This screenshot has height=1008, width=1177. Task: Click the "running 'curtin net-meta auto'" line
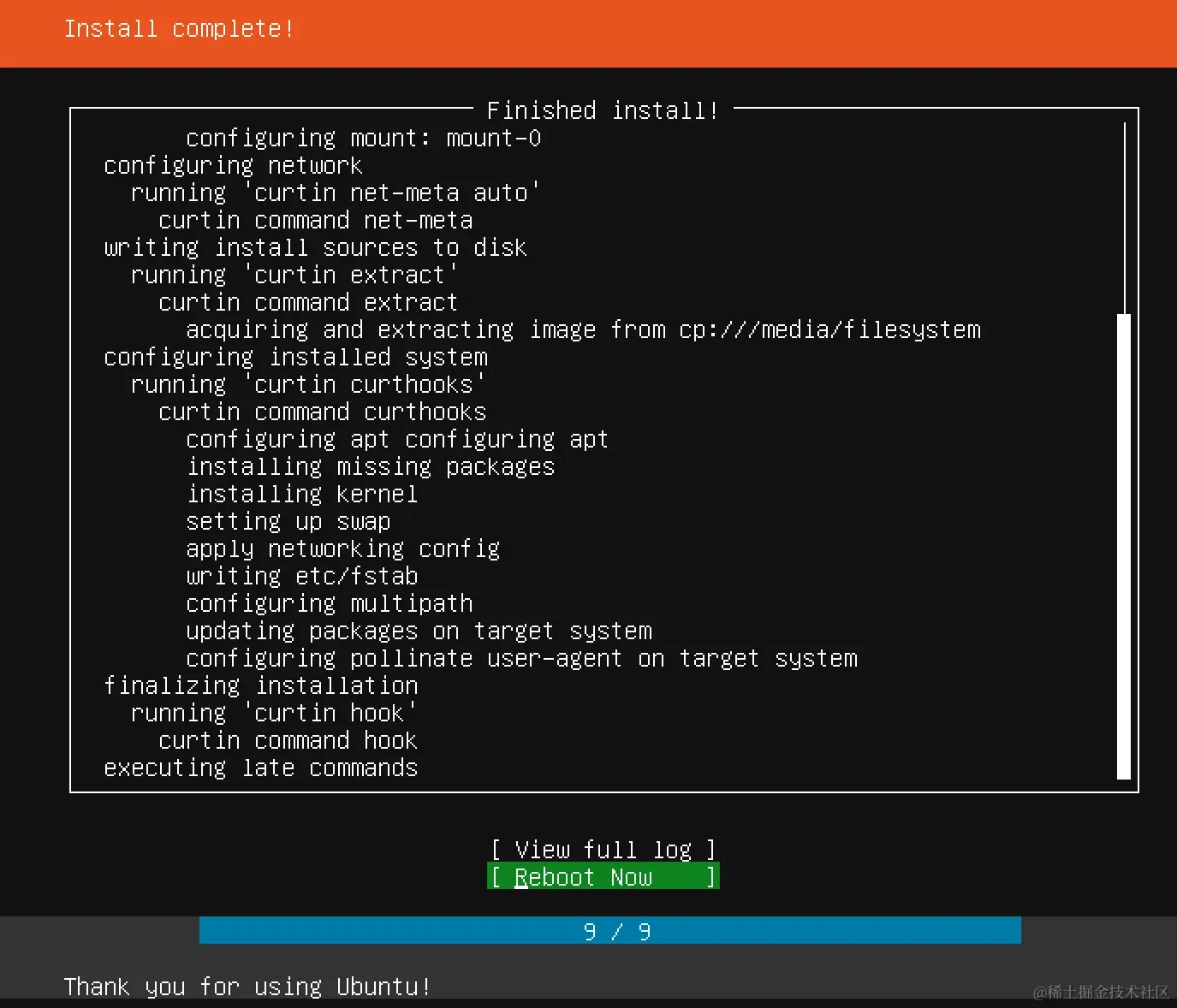click(x=336, y=193)
